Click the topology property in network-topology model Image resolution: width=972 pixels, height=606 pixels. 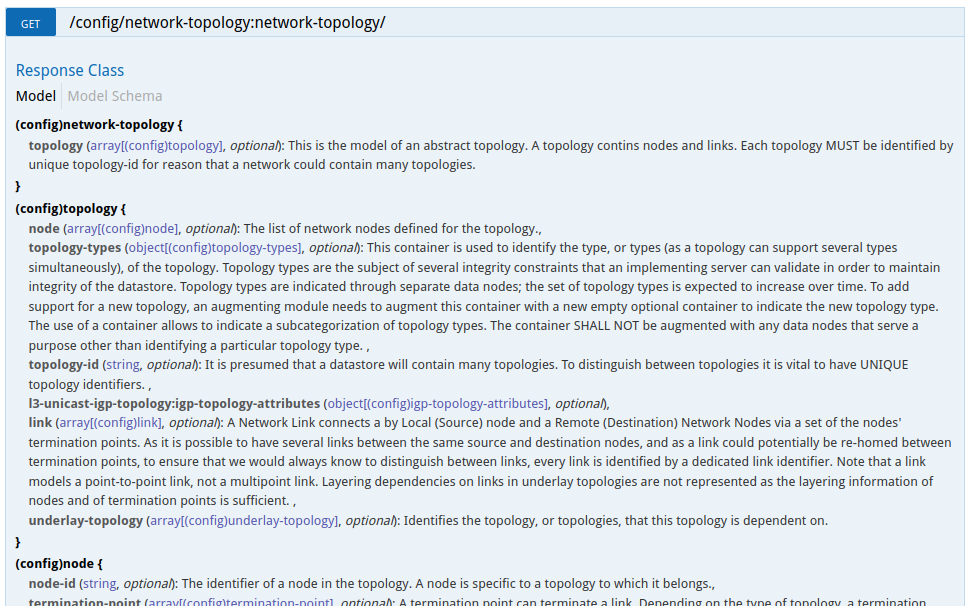click(x=56, y=146)
